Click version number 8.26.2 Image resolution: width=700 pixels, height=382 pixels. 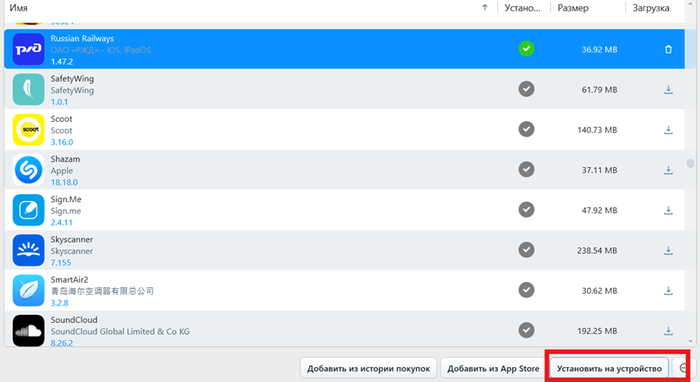pyautogui.click(x=62, y=343)
